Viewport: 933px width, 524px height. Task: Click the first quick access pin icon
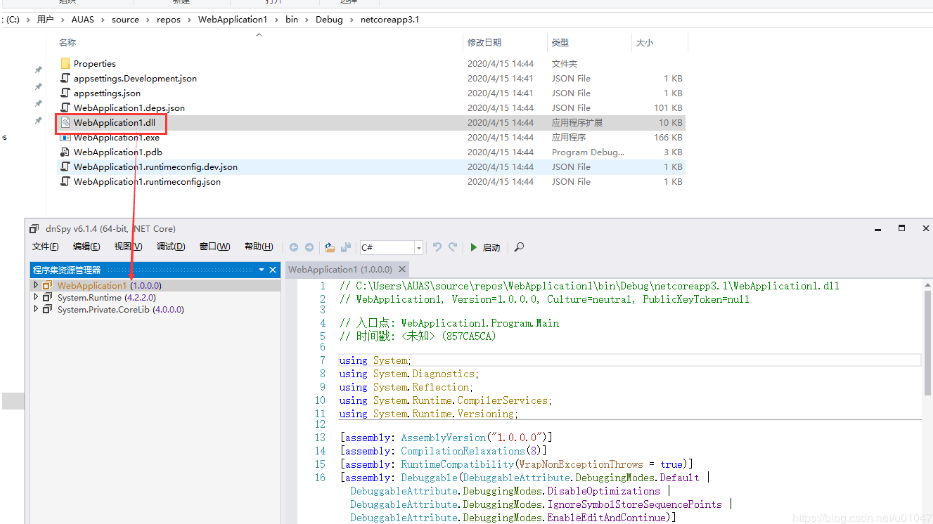[38, 70]
